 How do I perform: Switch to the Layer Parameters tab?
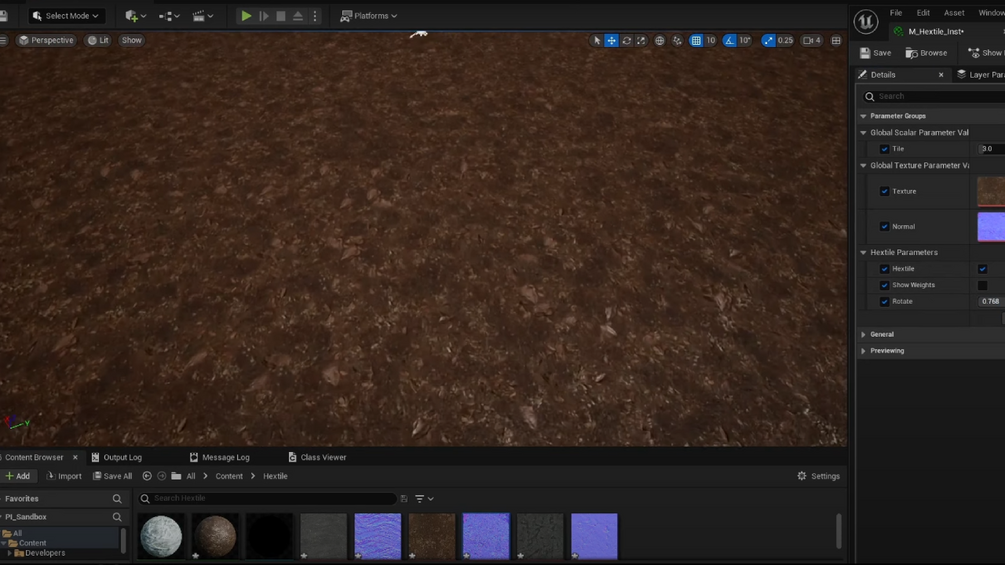pos(982,75)
